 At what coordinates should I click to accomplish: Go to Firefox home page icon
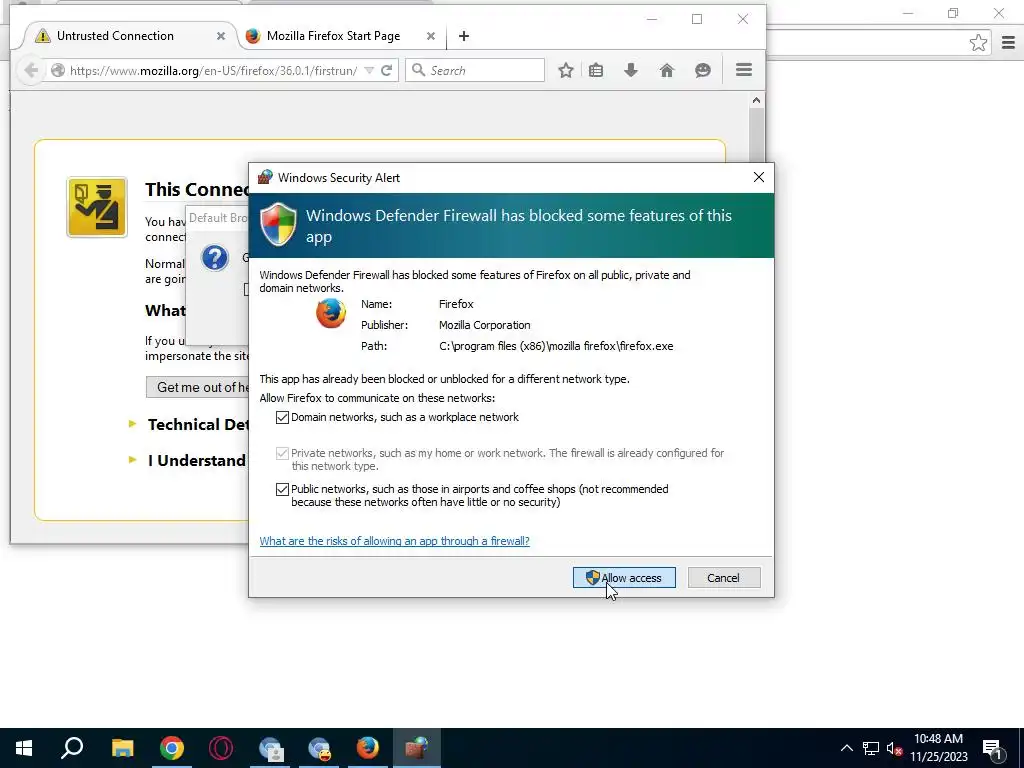(x=666, y=71)
